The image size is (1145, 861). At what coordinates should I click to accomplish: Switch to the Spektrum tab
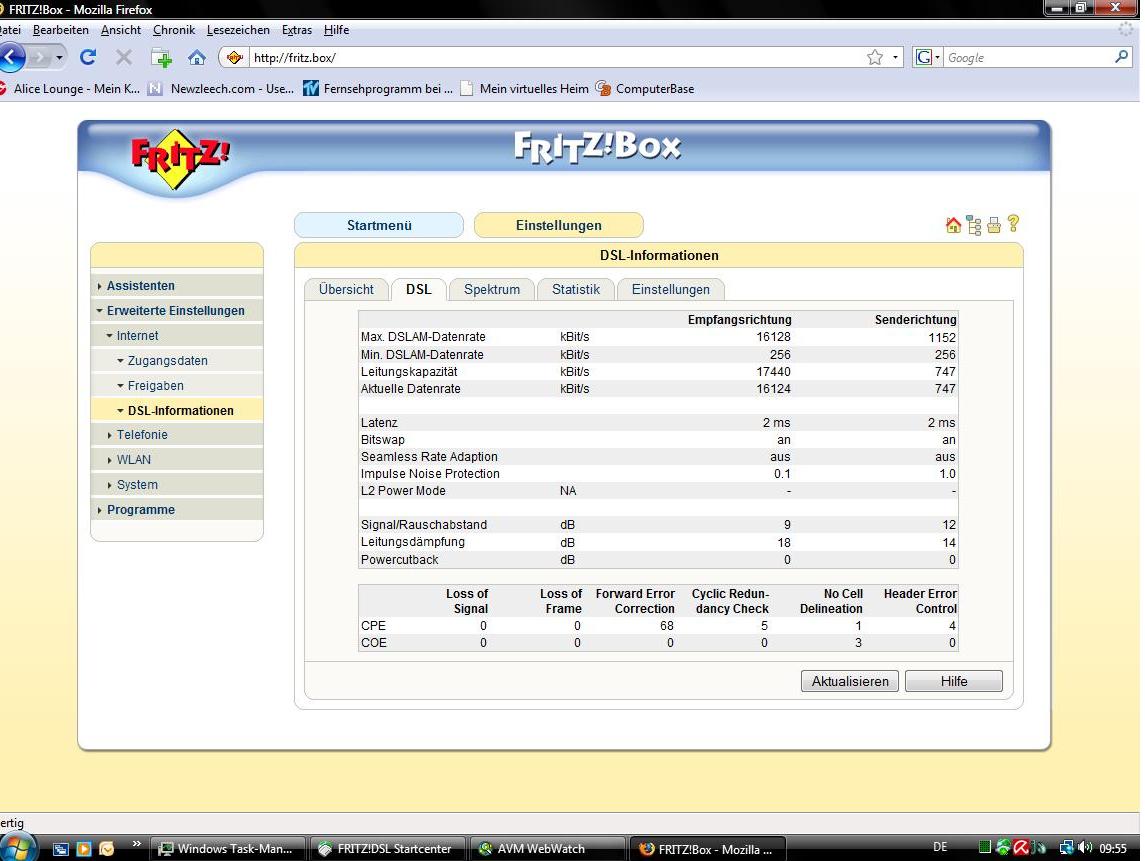(x=491, y=289)
